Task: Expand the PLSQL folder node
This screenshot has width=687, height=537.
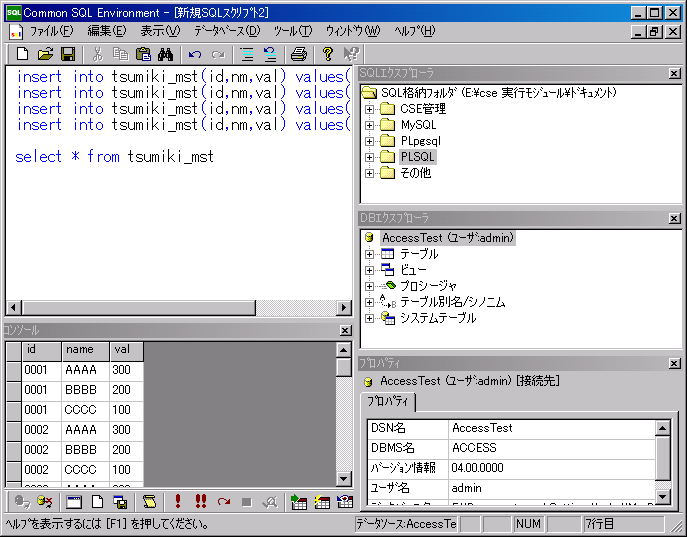Action: (x=369, y=157)
